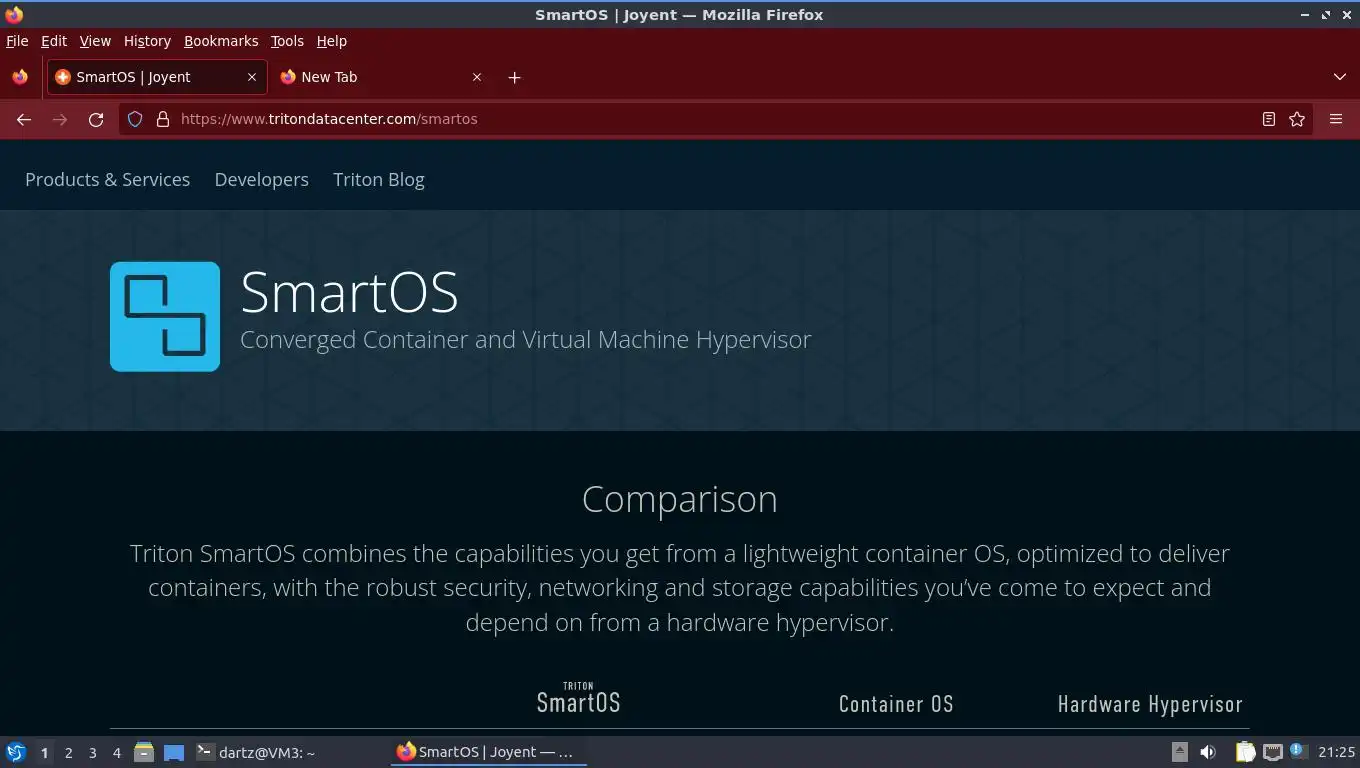Reload the current page
This screenshot has width=1360, height=768.
(96, 119)
